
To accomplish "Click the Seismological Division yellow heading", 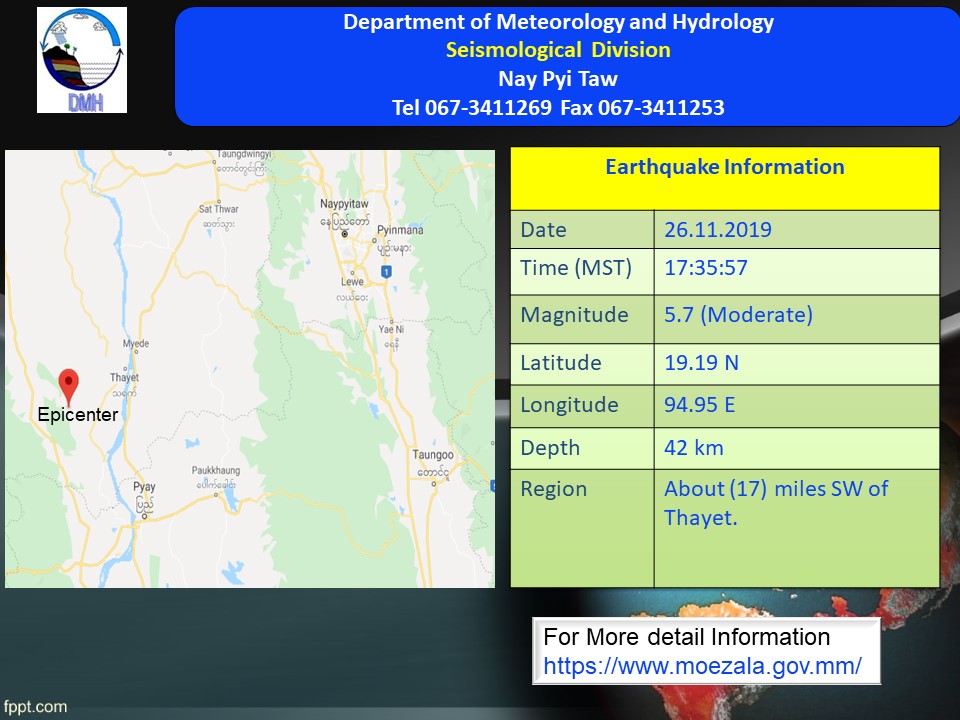I will 558,50.
